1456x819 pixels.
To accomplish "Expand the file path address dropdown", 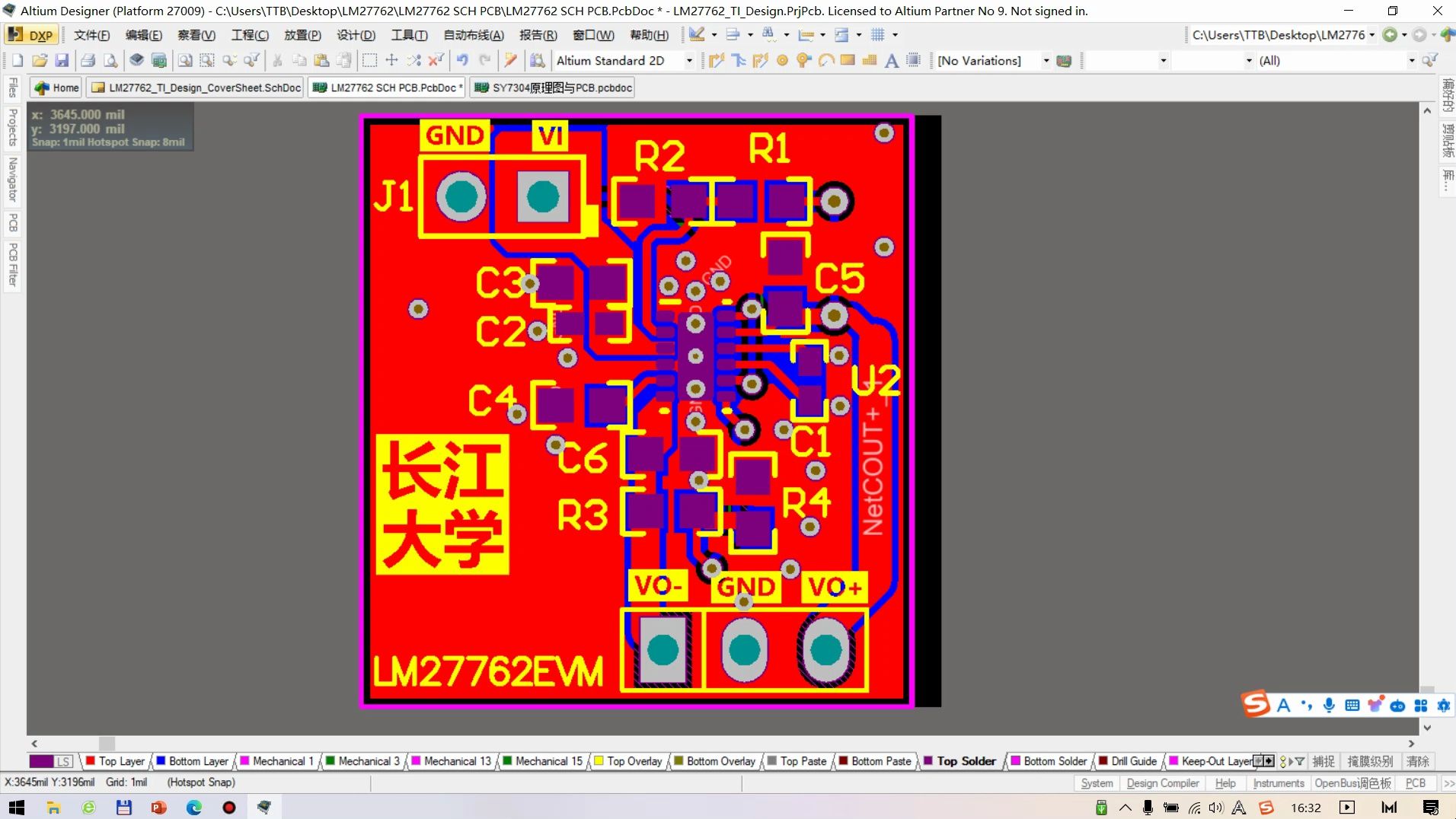I will [x=1371, y=35].
